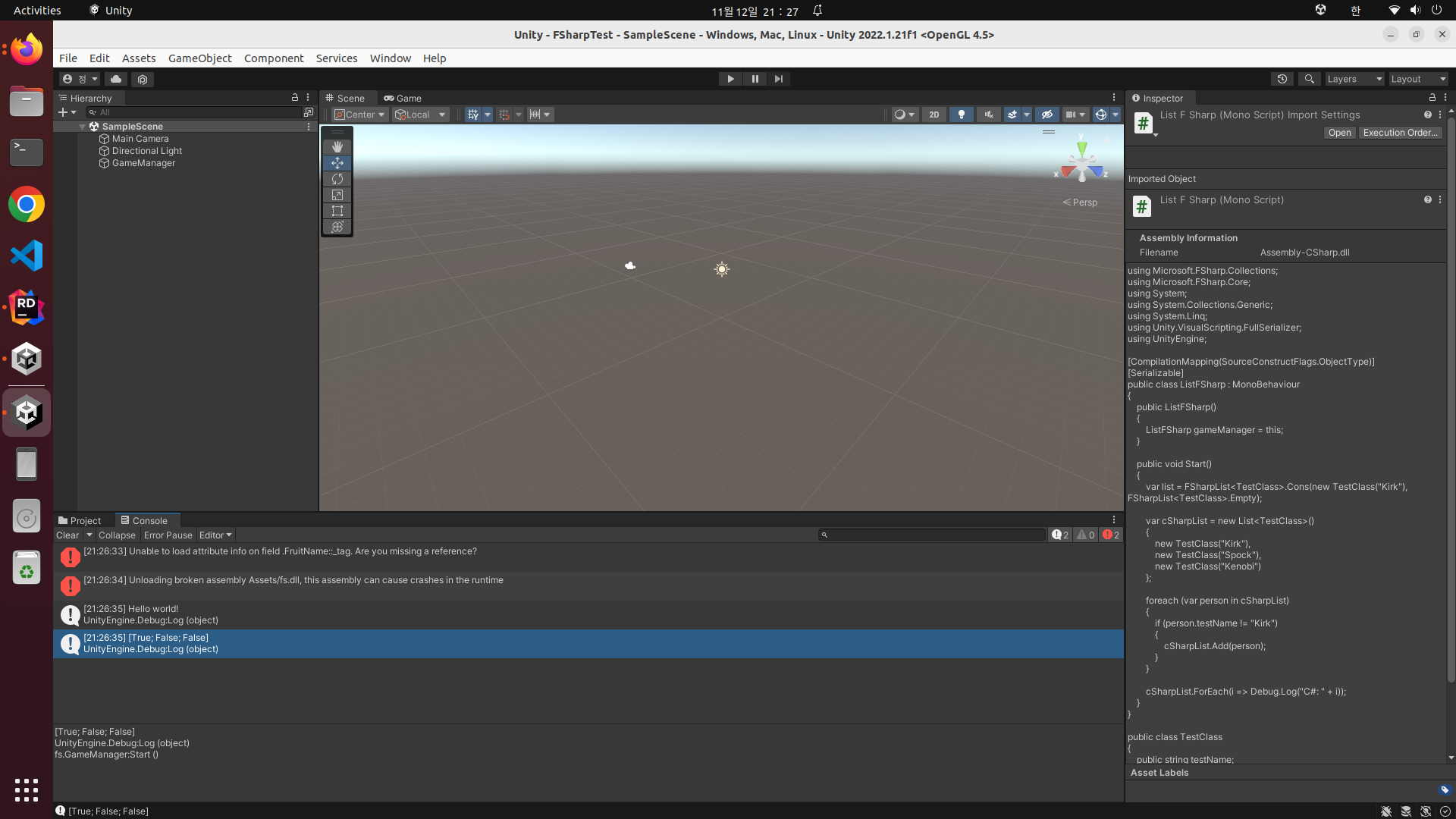Image resolution: width=1456 pixels, height=819 pixels.
Task: Select the Scale tool in Scene toolbar
Action: click(x=337, y=195)
